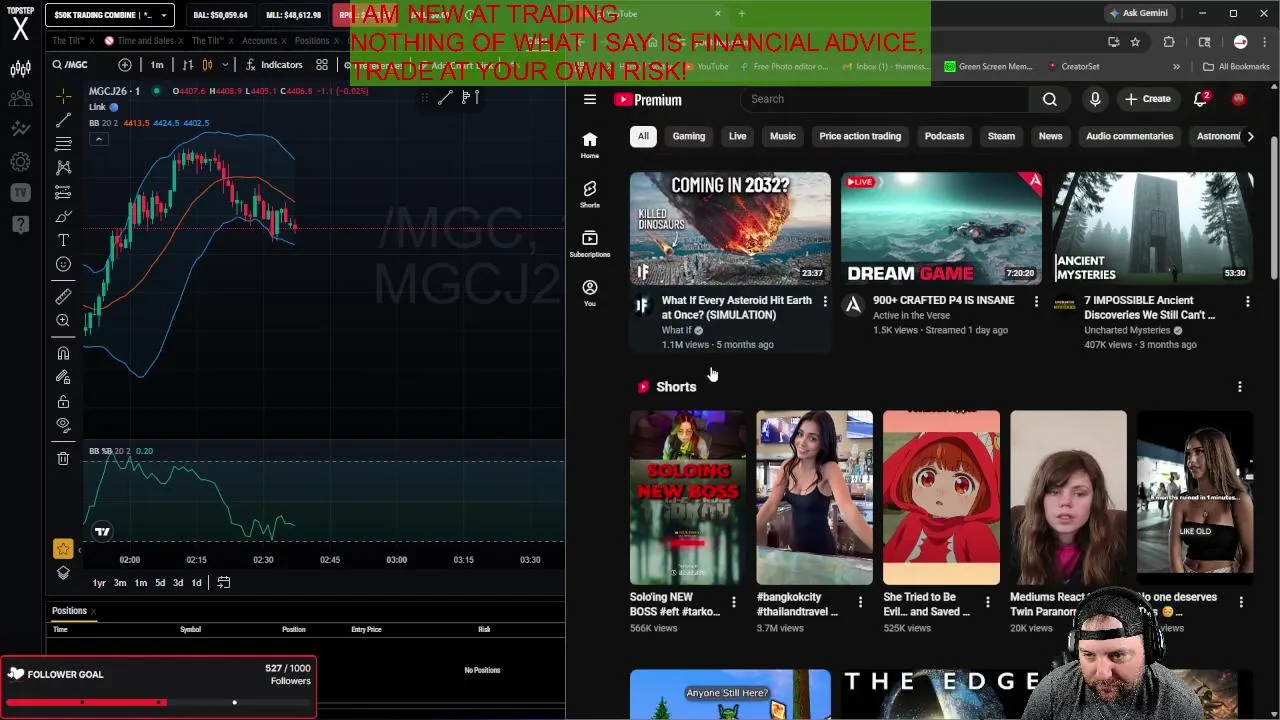Start YouTube voice search microphone
Viewport: 1280px width, 720px height.
1095,99
